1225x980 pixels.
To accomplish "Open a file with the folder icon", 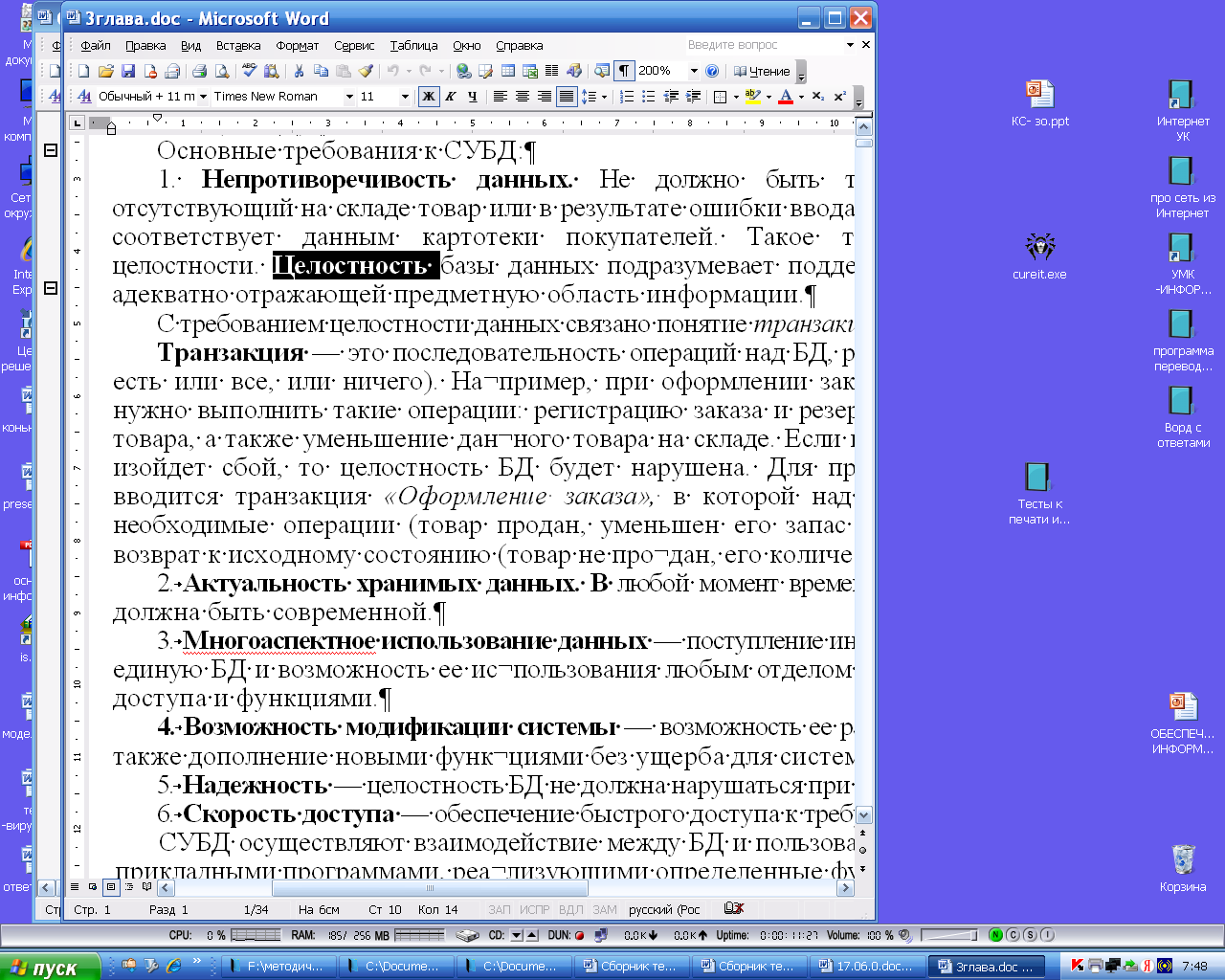I will coord(106,71).
